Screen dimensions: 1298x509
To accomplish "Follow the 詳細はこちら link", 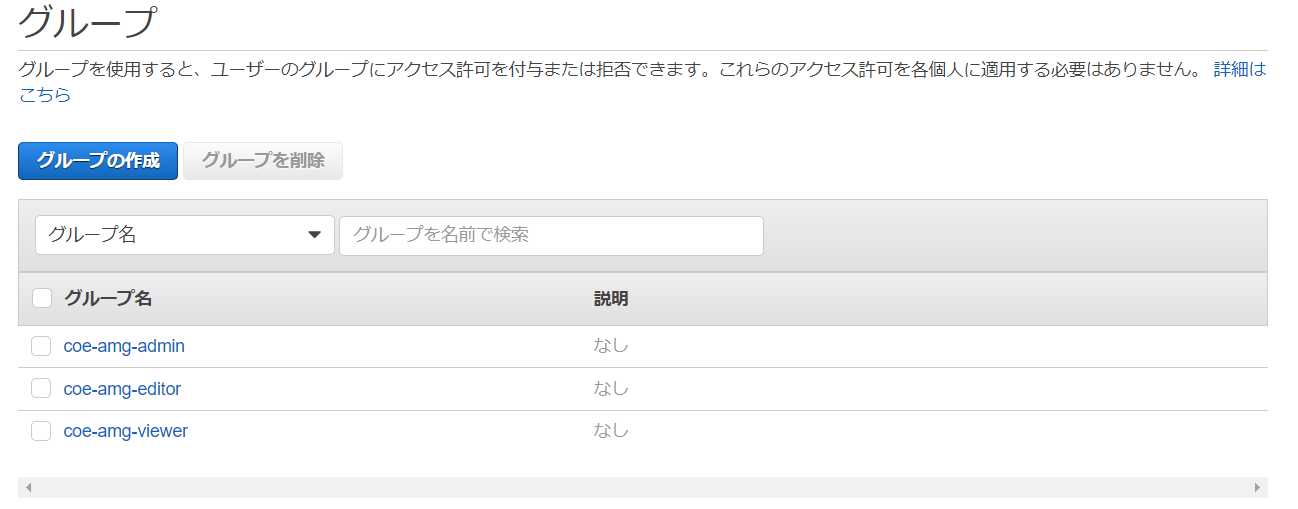I will pos(1238,70).
